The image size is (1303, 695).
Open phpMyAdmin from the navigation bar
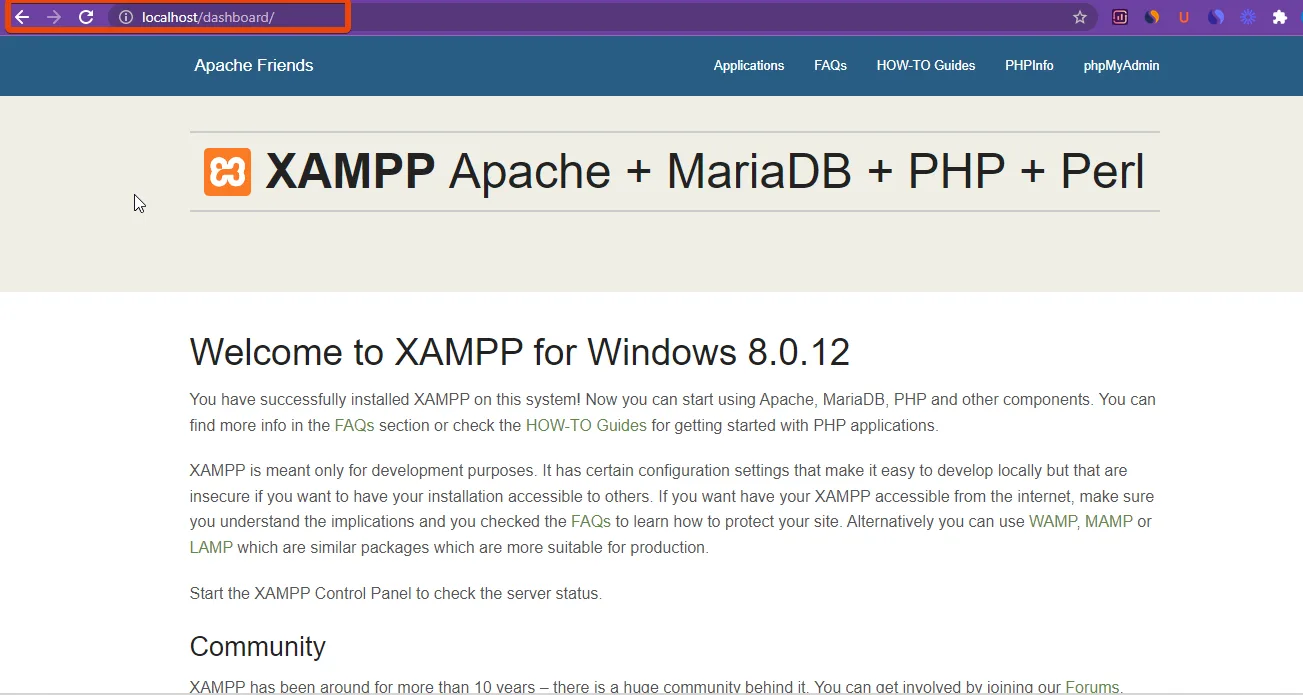(1121, 65)
